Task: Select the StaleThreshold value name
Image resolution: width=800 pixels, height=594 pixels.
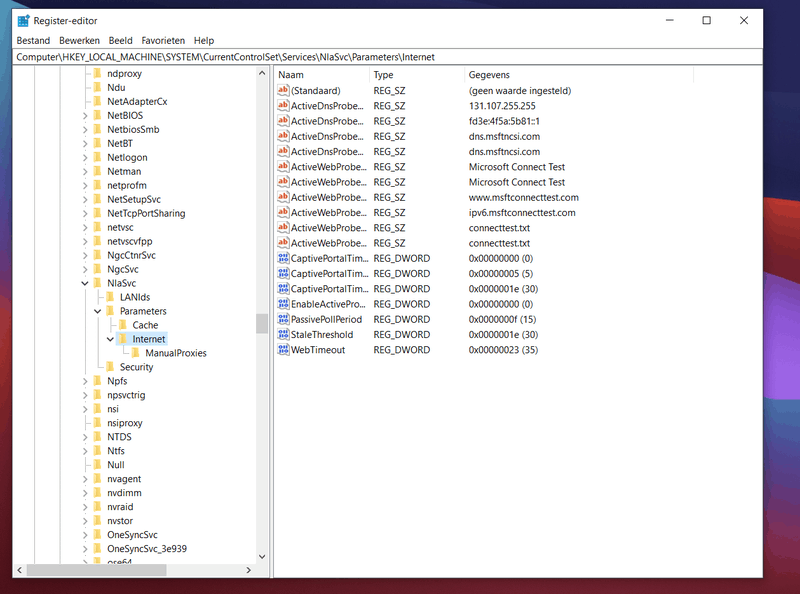Action: [x=322, y=334]
